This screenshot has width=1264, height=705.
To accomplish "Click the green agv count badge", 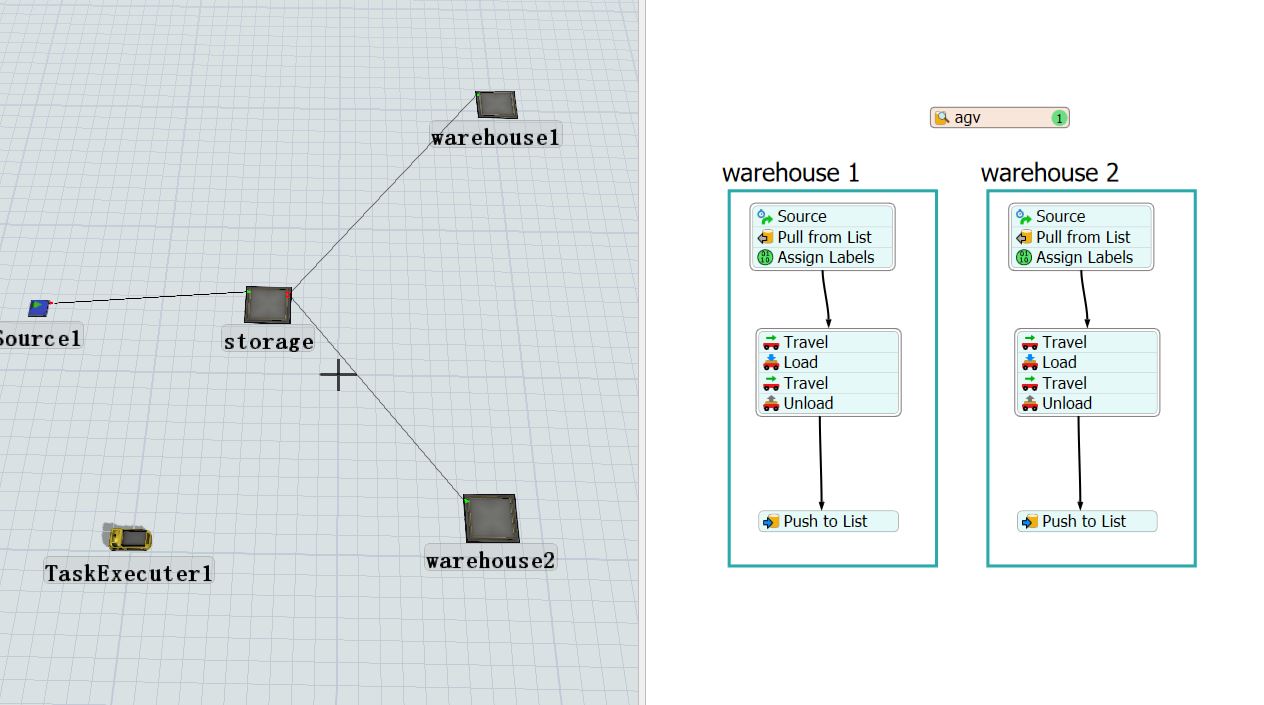I will click(1059, 118).
